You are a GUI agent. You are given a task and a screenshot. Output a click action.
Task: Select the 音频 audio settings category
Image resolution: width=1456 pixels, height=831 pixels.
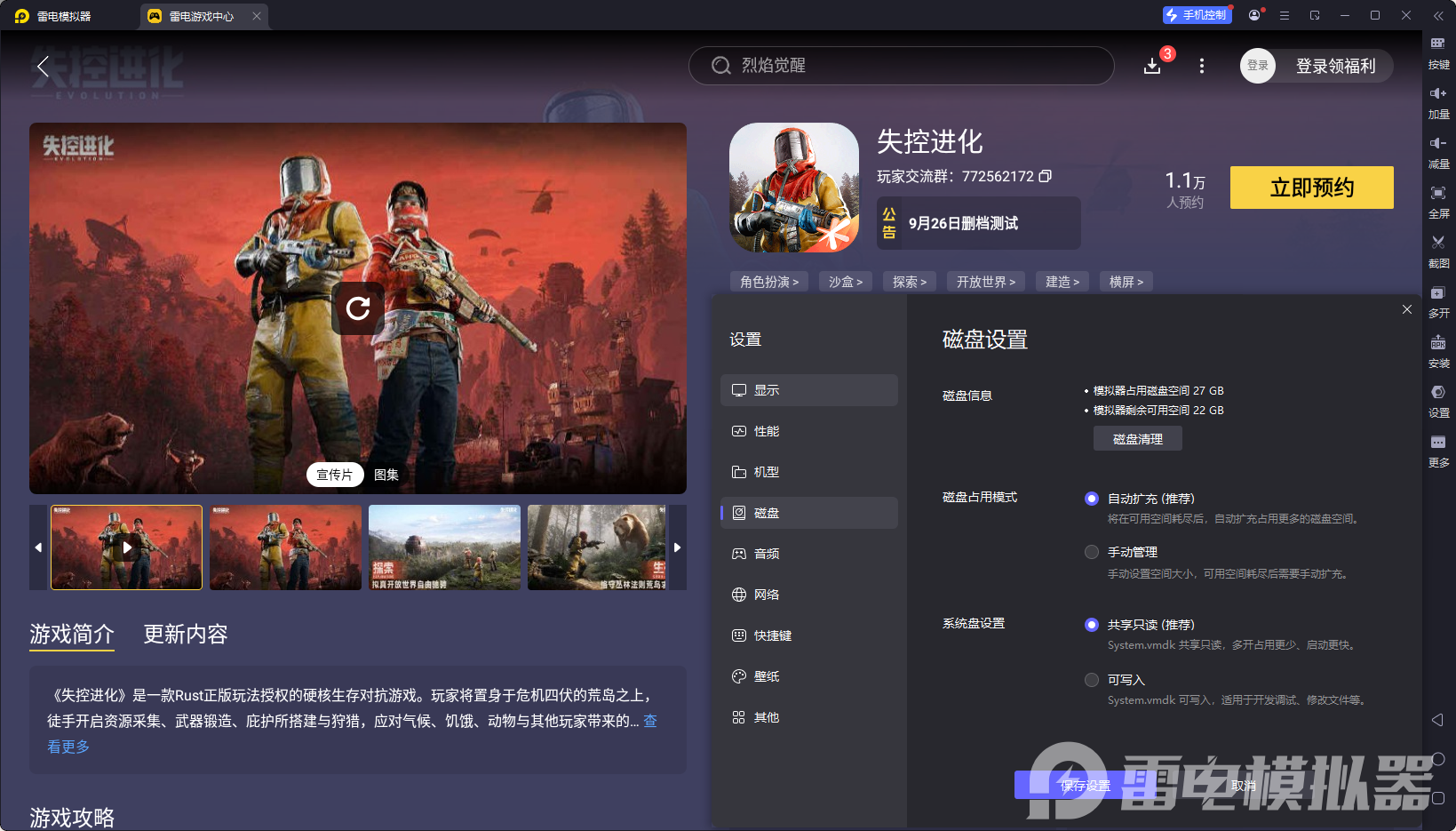tap(766, 553)
